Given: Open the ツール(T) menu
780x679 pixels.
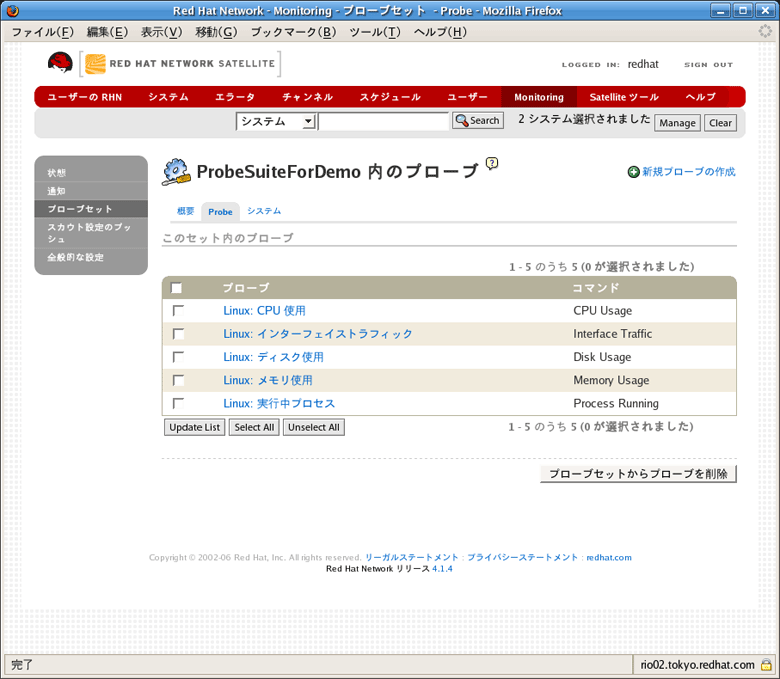Looking at the screenshot, I should (x=375, y=32).
